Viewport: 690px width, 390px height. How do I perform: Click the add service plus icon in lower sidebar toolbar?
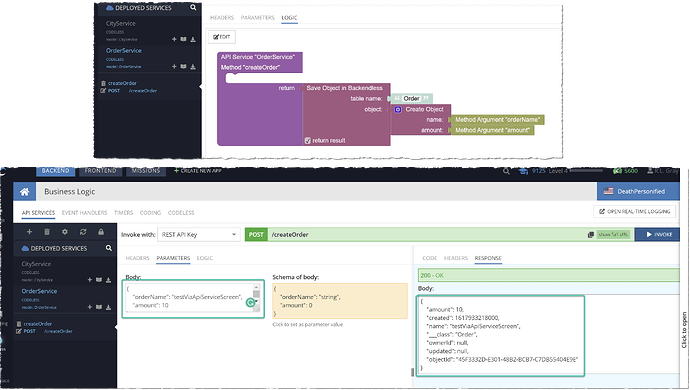pos(29,232)
